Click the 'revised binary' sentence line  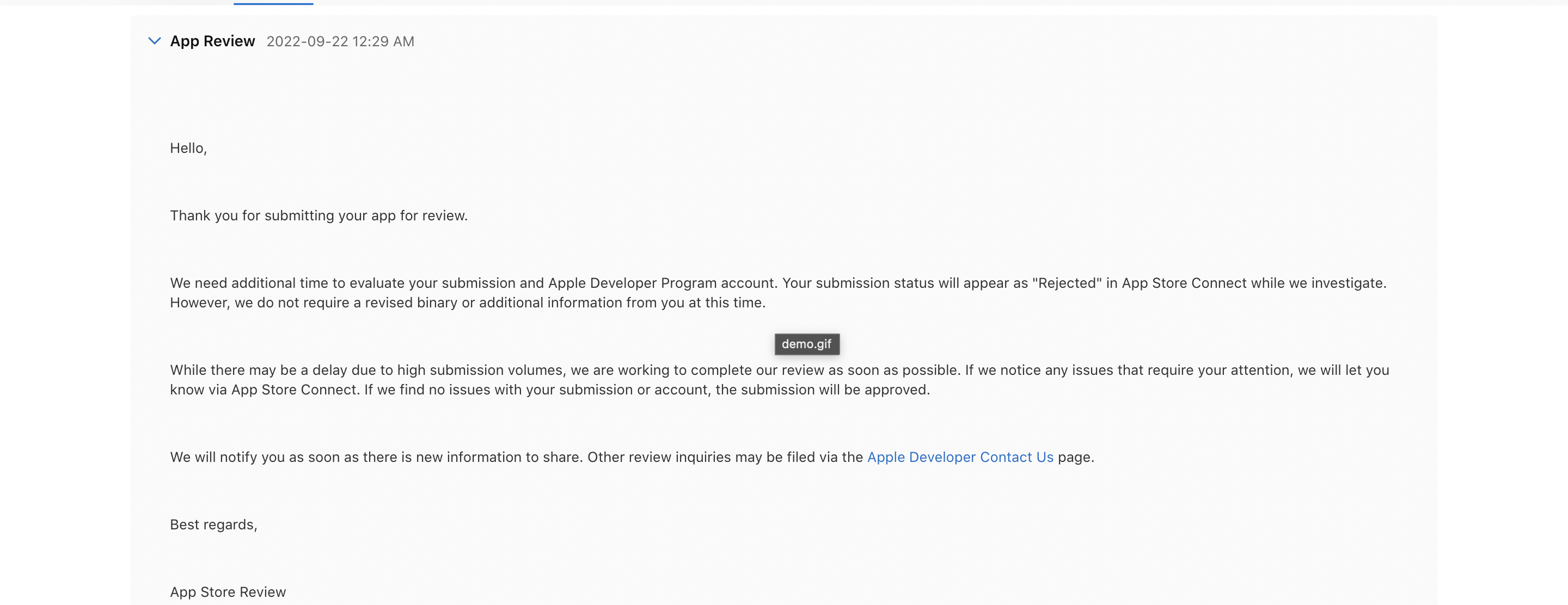click(467, 303)
